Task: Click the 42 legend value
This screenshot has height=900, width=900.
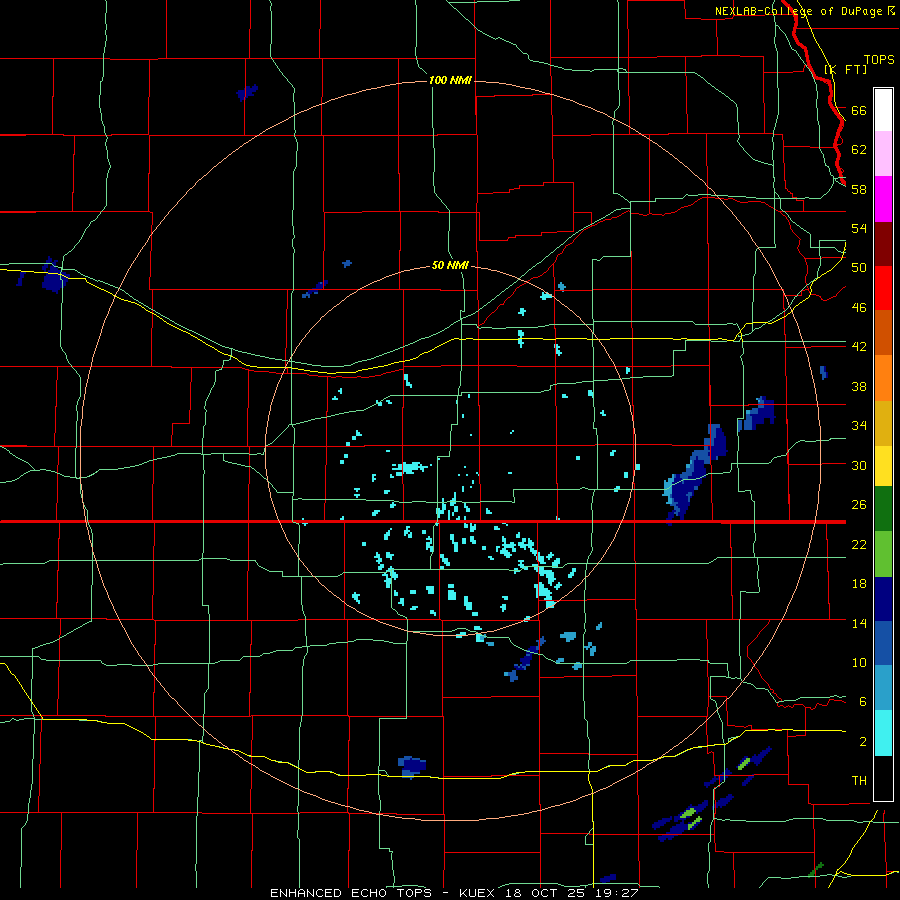Action: pyautogui.click(x=859, y=347)
